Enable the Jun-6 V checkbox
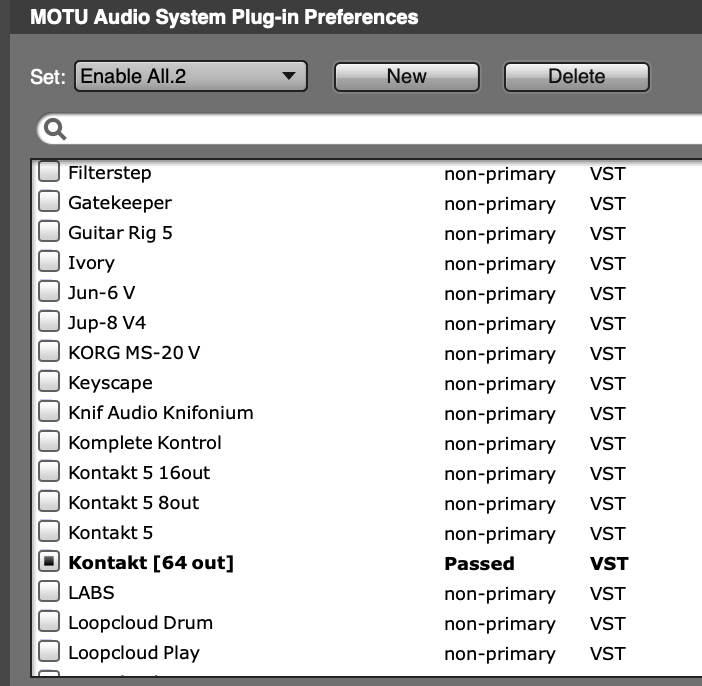Viewport: 702px width, 686px height. click(x=49, y=292)
